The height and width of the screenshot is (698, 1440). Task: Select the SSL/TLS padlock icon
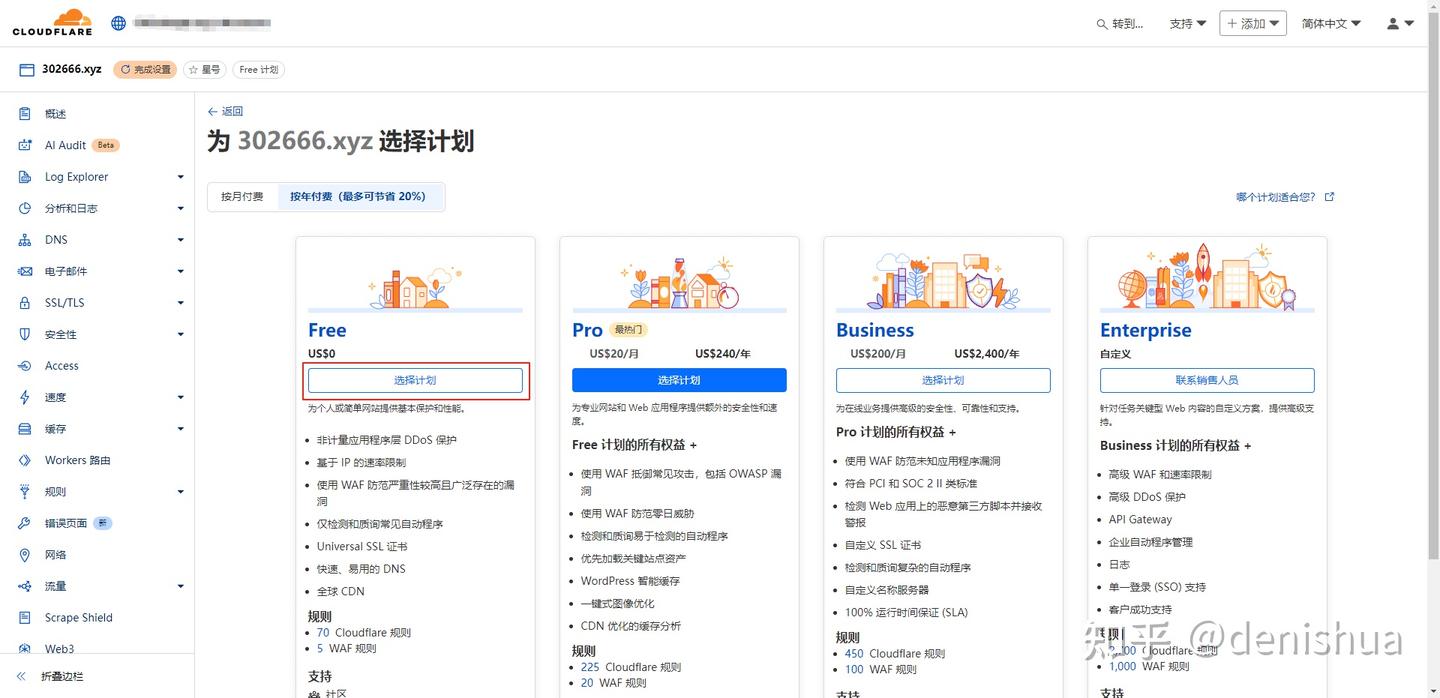pos(25,302)
